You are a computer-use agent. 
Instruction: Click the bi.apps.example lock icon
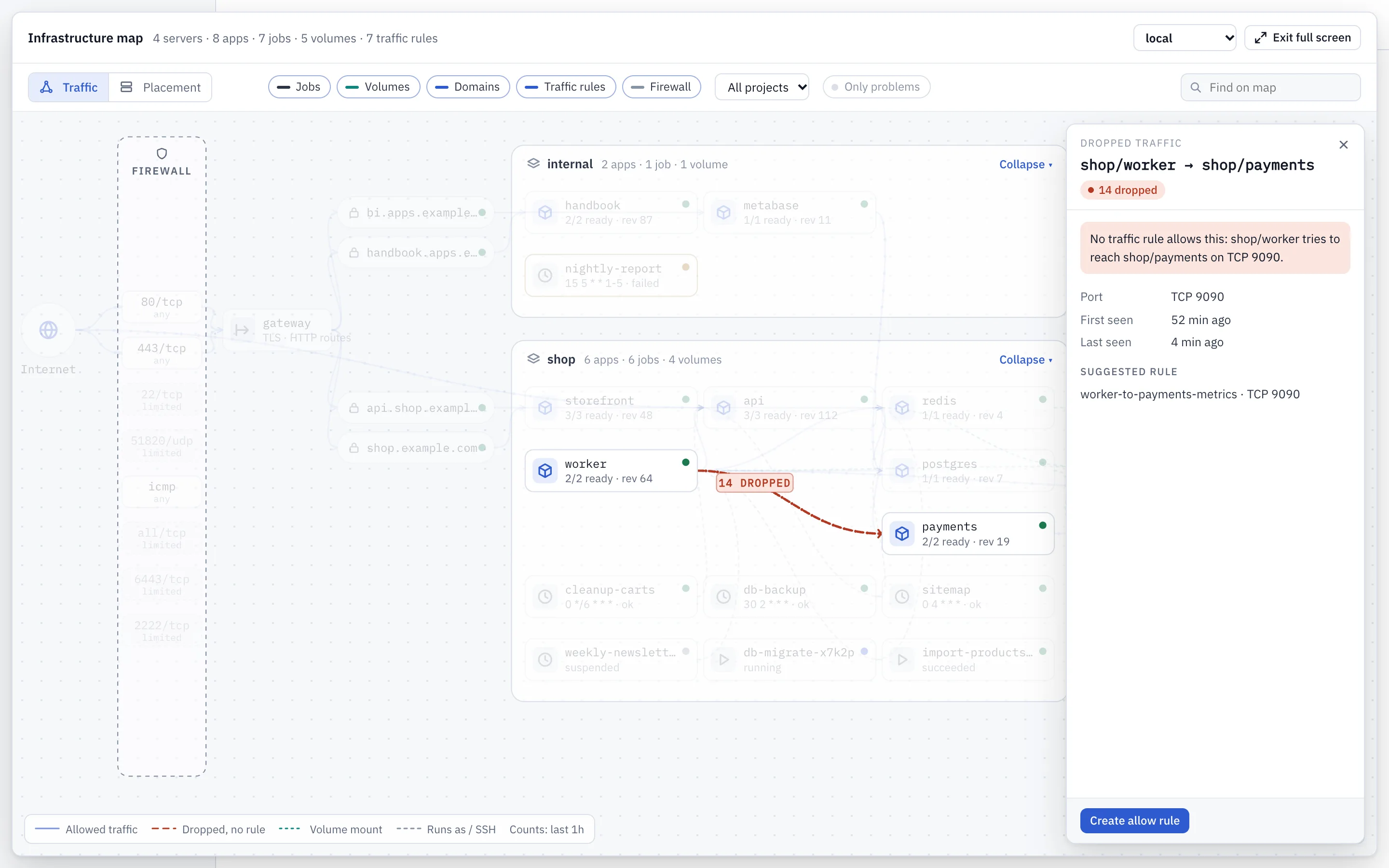pos(354,213)
